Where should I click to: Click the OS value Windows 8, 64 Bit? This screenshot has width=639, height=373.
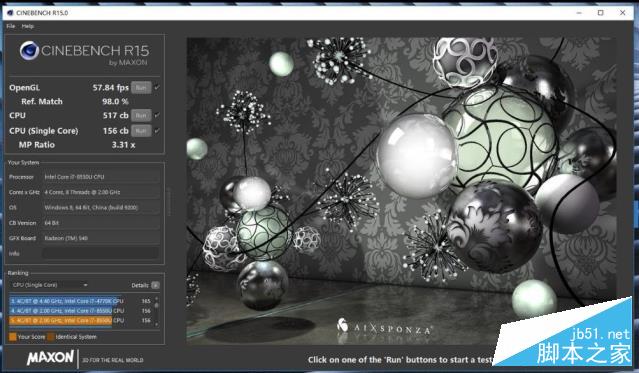point(100,207)
